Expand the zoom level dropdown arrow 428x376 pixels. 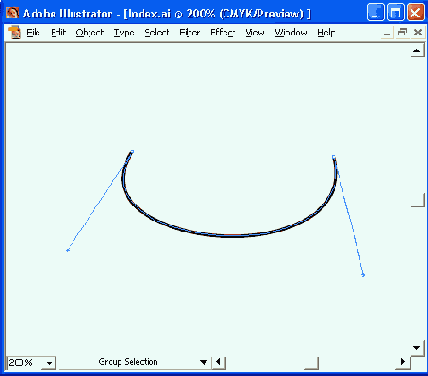click(49, 363)
